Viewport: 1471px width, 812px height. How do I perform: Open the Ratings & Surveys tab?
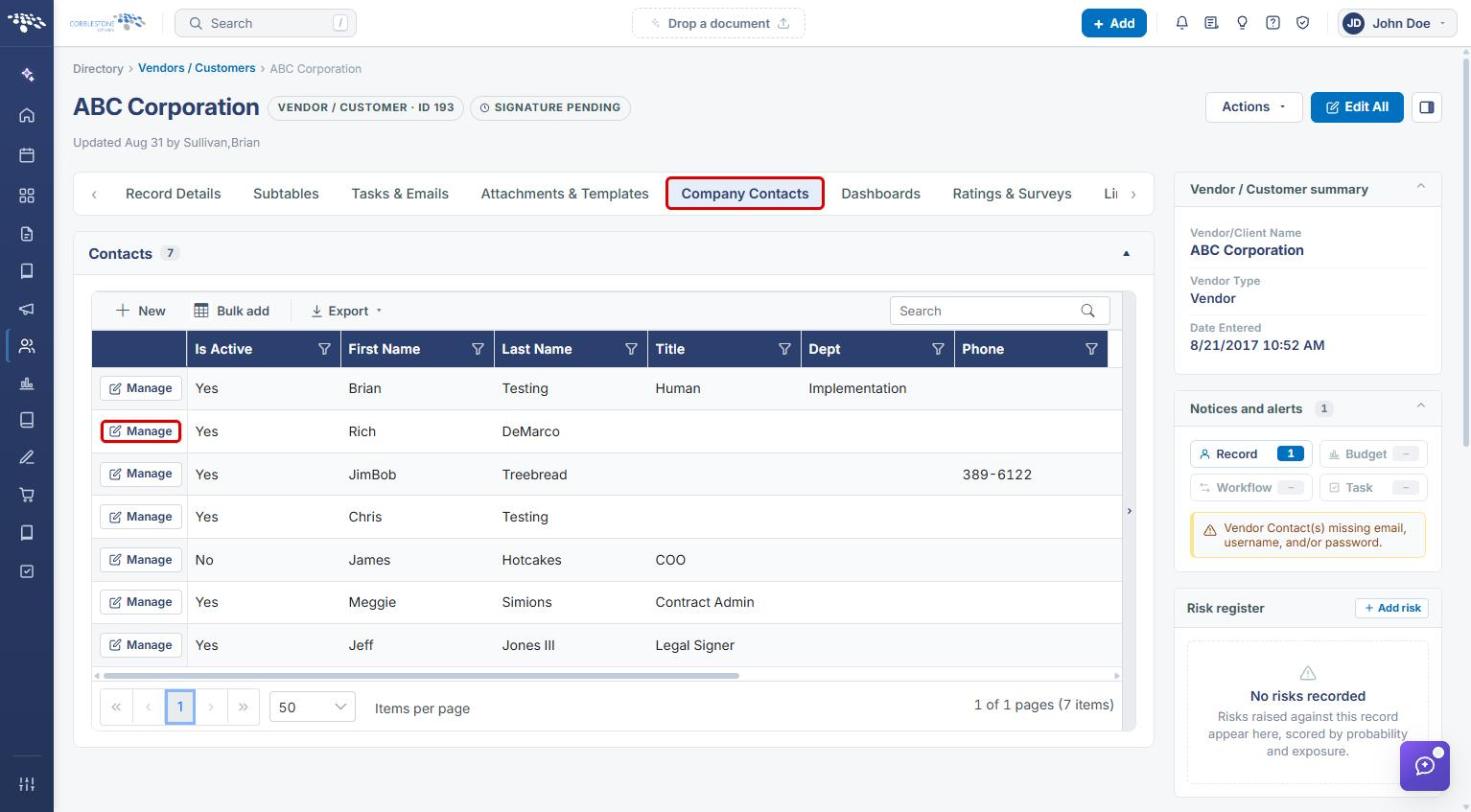click(1012, 194)
